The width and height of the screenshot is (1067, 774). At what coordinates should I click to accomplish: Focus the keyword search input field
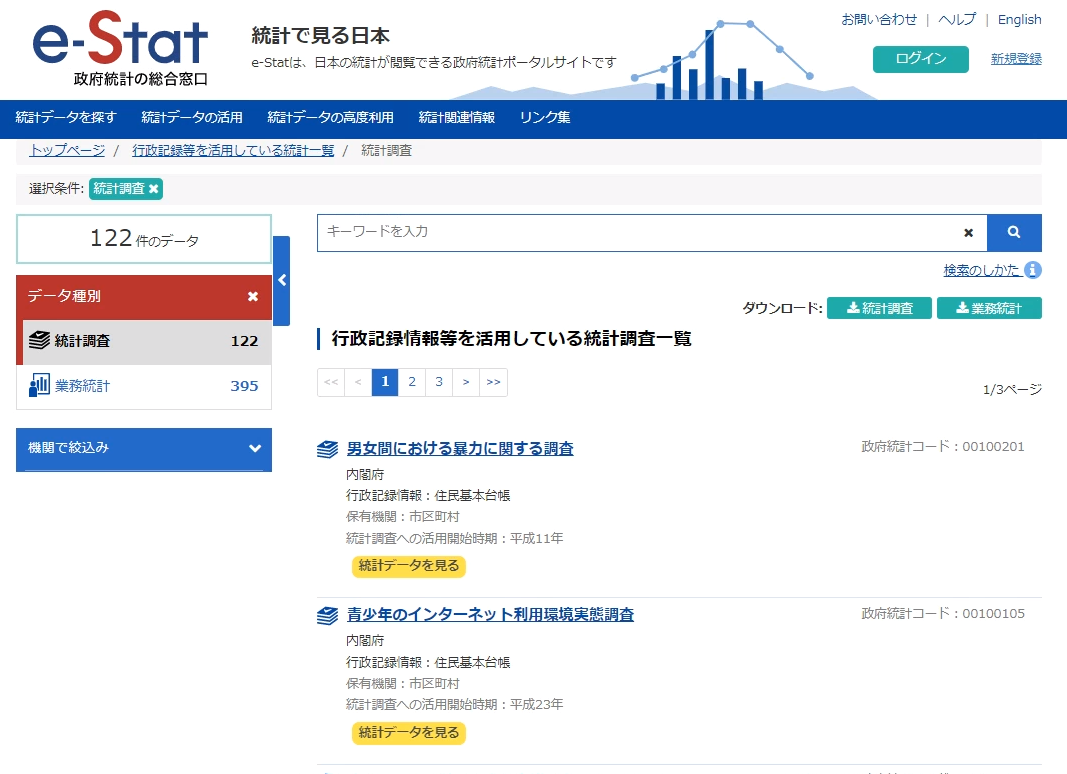pyautogui.click(x=640, y=232)
